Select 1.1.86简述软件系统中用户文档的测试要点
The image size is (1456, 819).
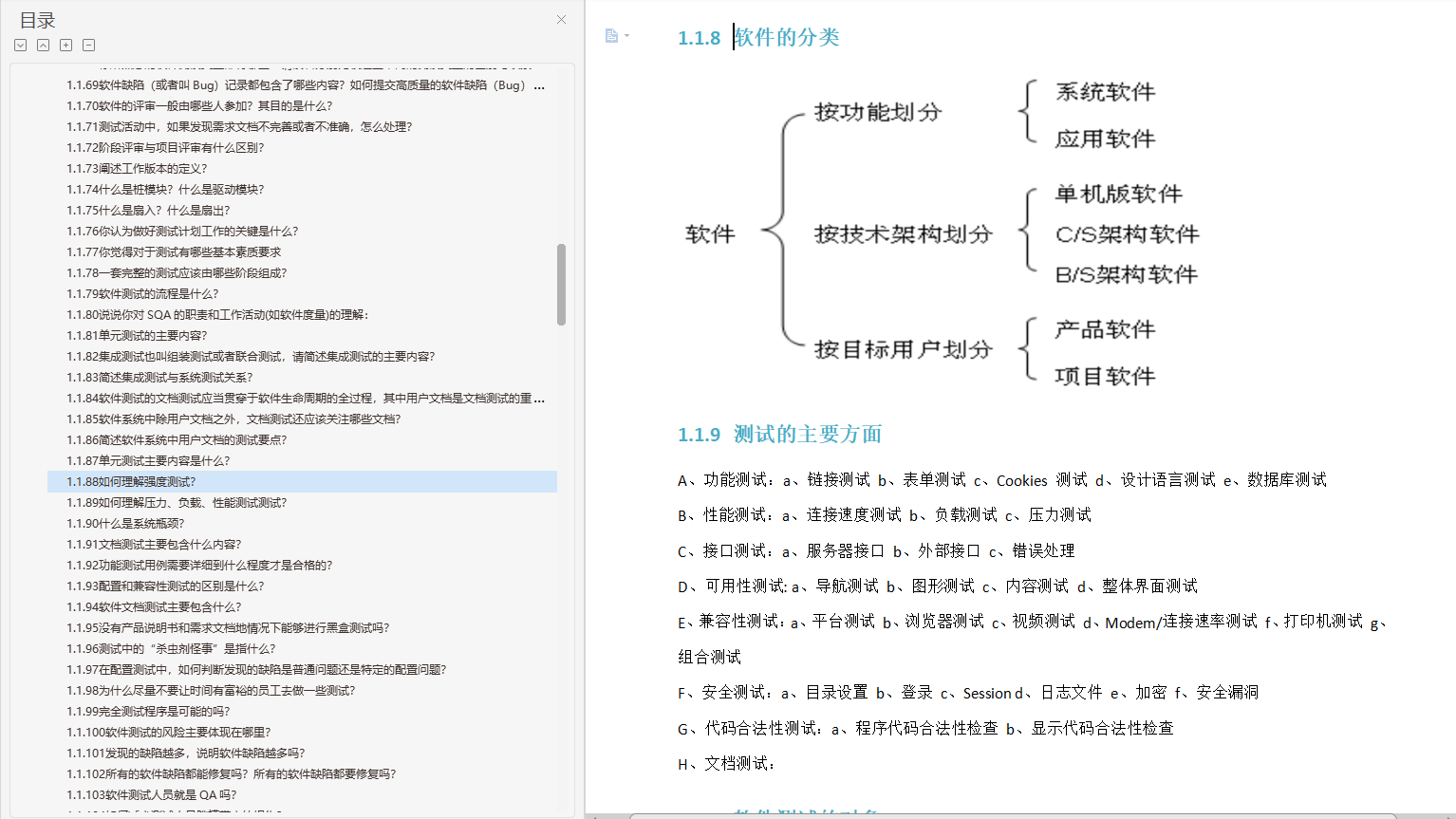[x=177, y=440]
